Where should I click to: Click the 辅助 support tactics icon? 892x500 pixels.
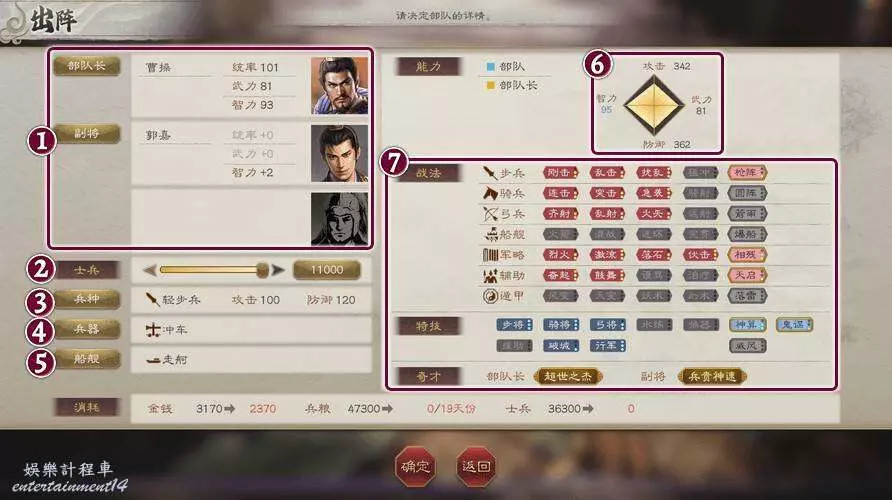490,276
